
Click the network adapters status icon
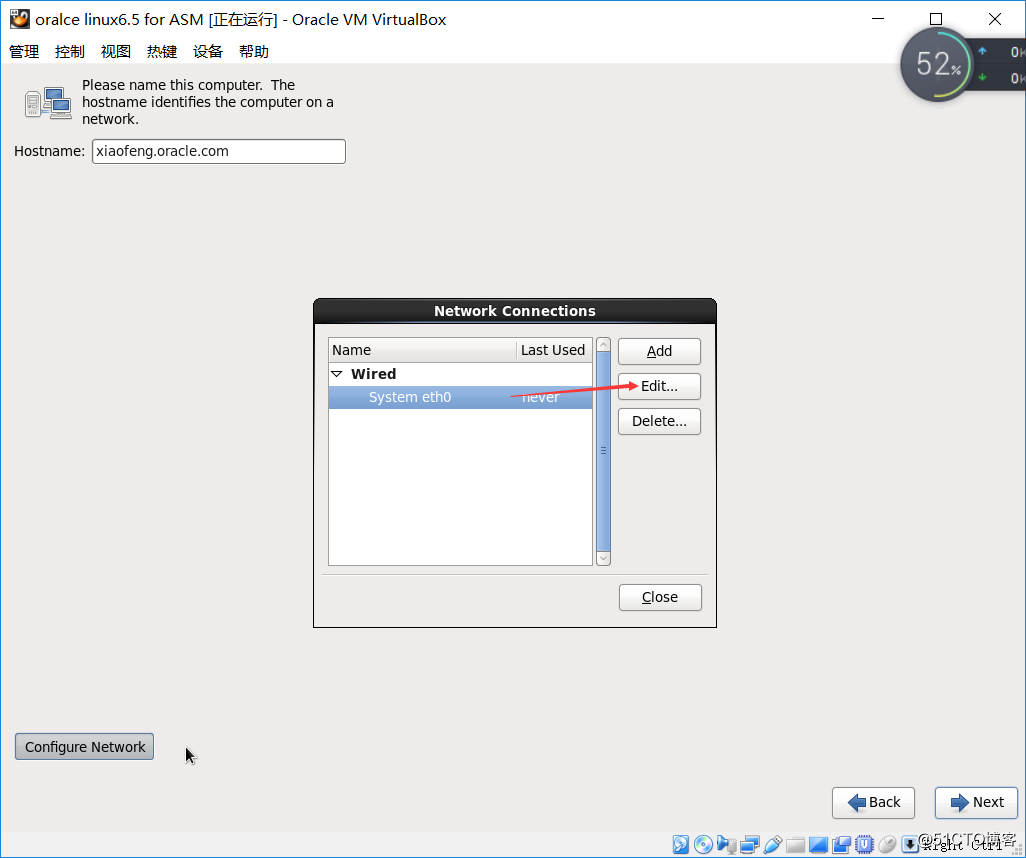tap(750, 844)
